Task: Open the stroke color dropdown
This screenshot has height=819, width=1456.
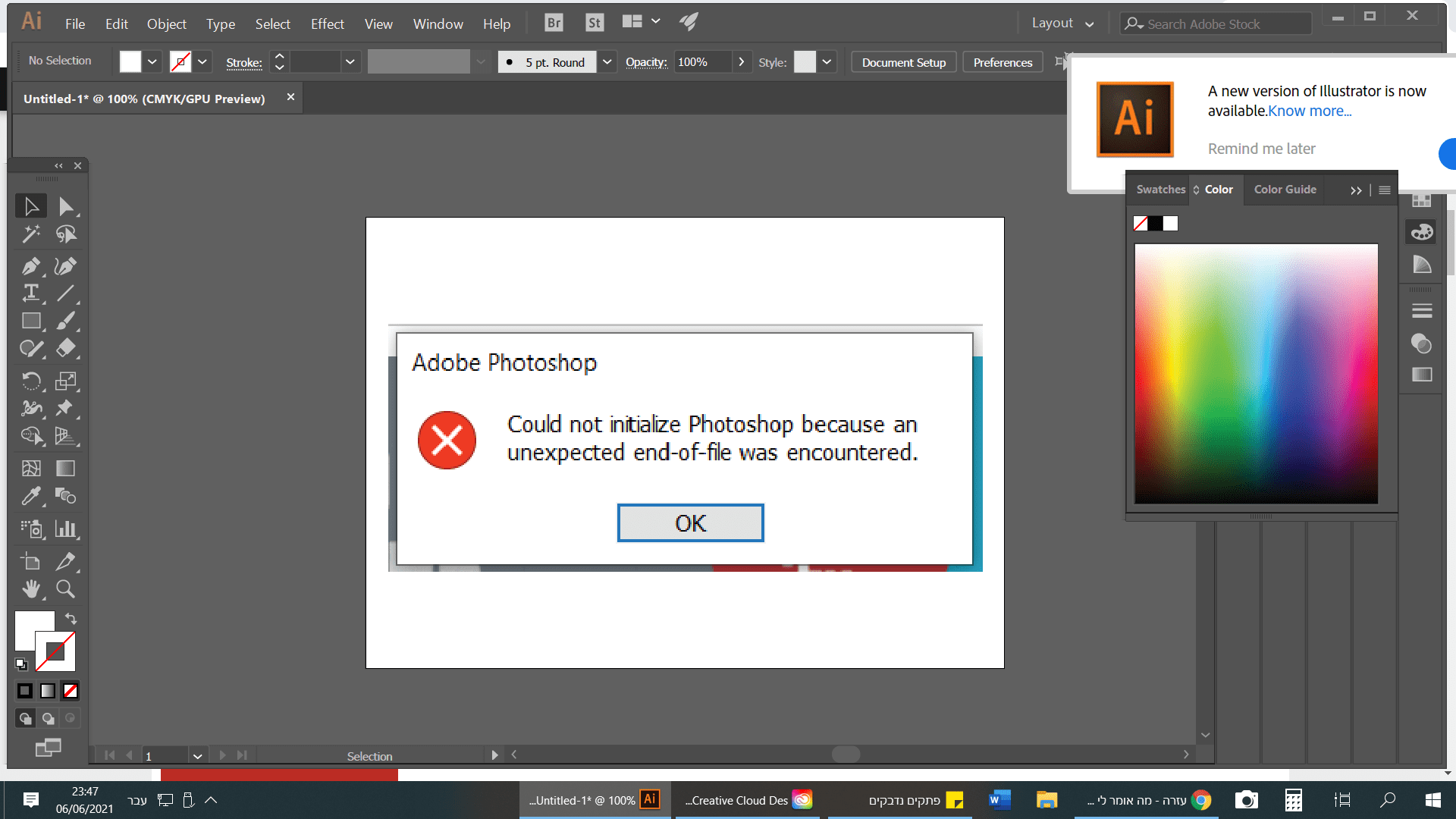Action: pyautogui.click(x=202, y=62)
